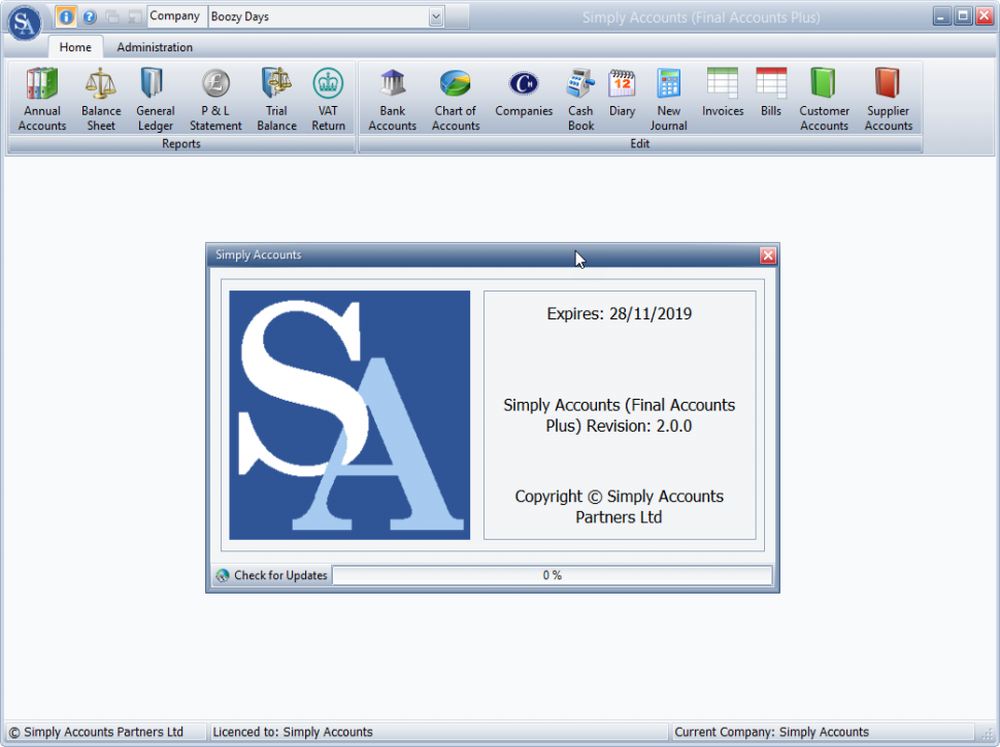
Task: Open the Annual Accounts report
Action: 42,99
